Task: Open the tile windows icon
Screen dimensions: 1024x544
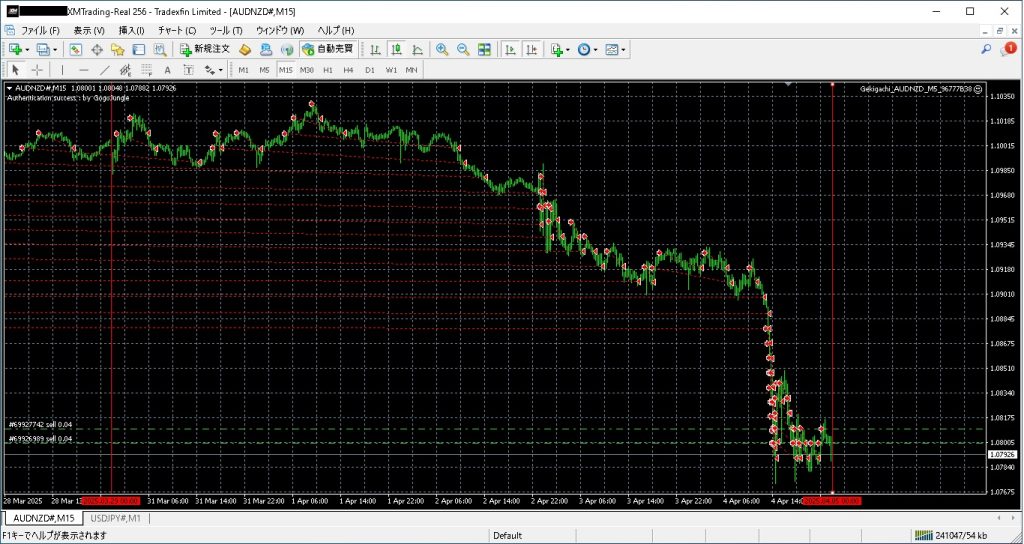Action: [485, 49]
